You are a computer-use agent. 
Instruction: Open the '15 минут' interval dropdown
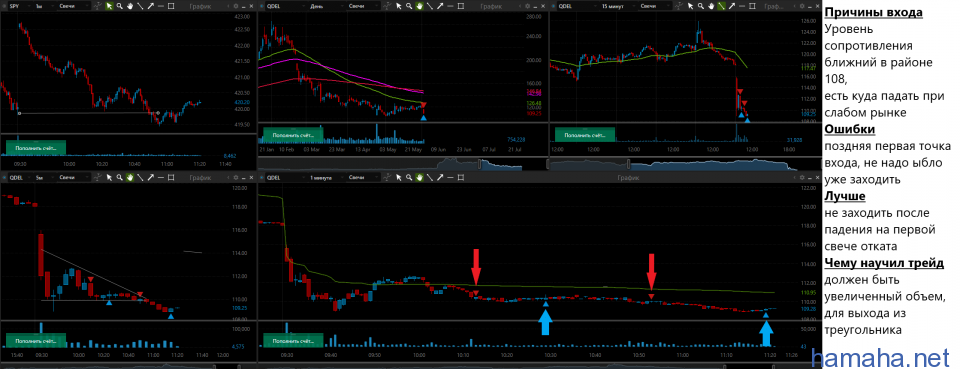(x=617, y=6)
